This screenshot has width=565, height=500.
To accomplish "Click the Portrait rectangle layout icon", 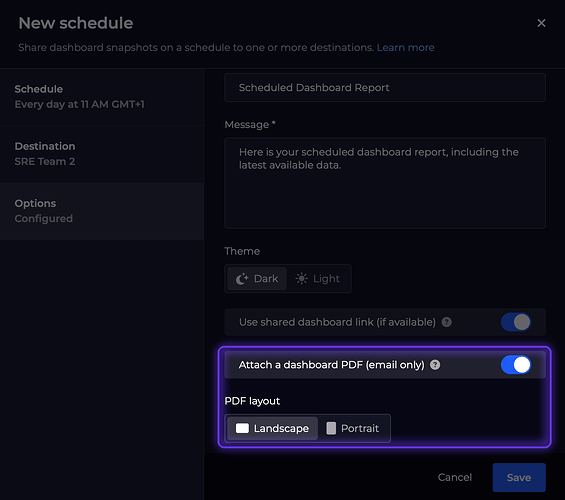I will tap(331, 428).
